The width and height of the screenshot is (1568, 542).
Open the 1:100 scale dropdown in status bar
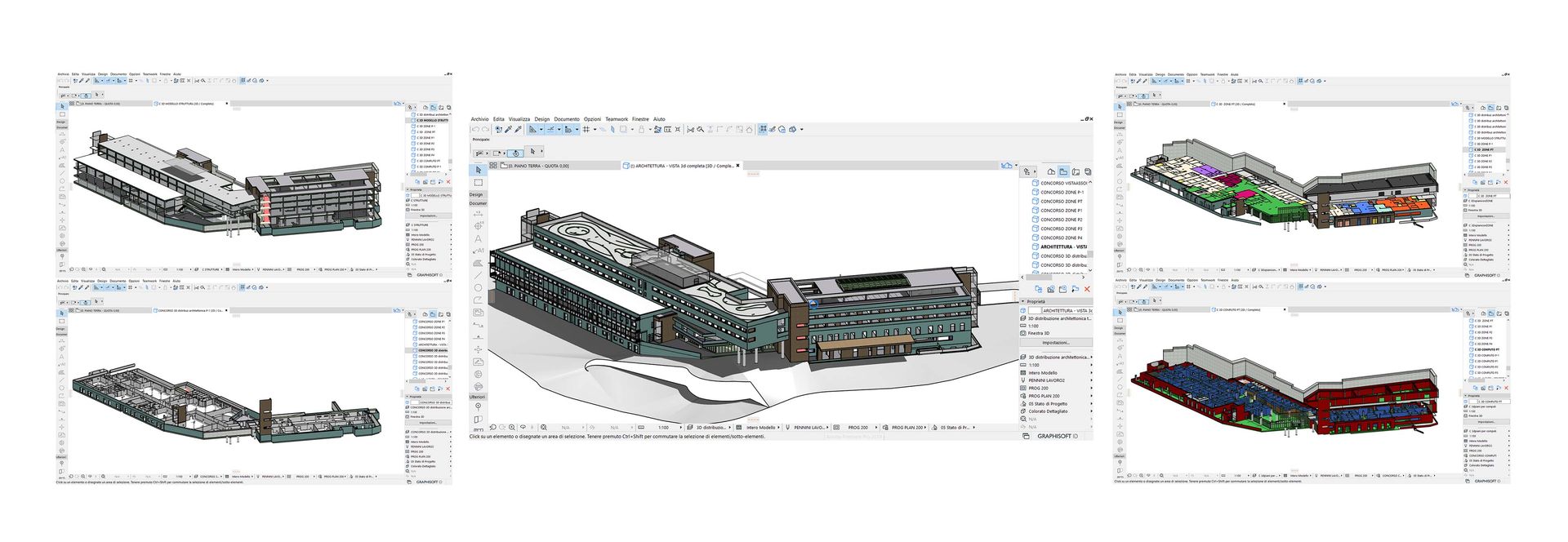[664, 427]
